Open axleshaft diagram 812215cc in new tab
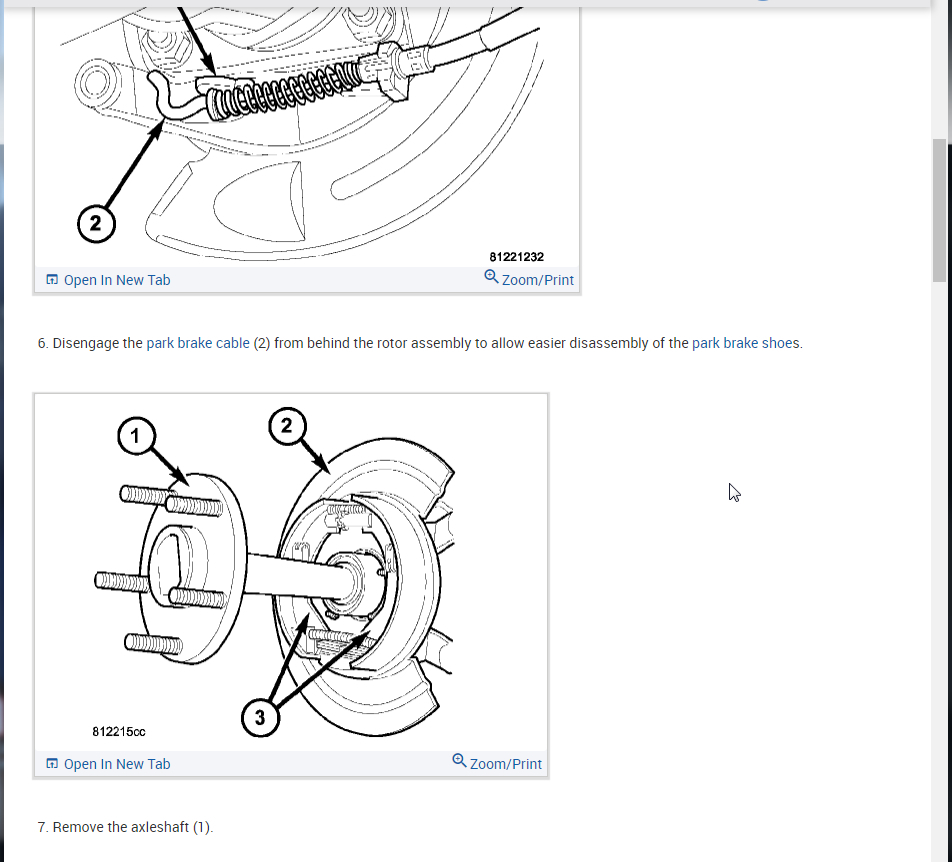 pyautogui.click(x=109, y=764)
